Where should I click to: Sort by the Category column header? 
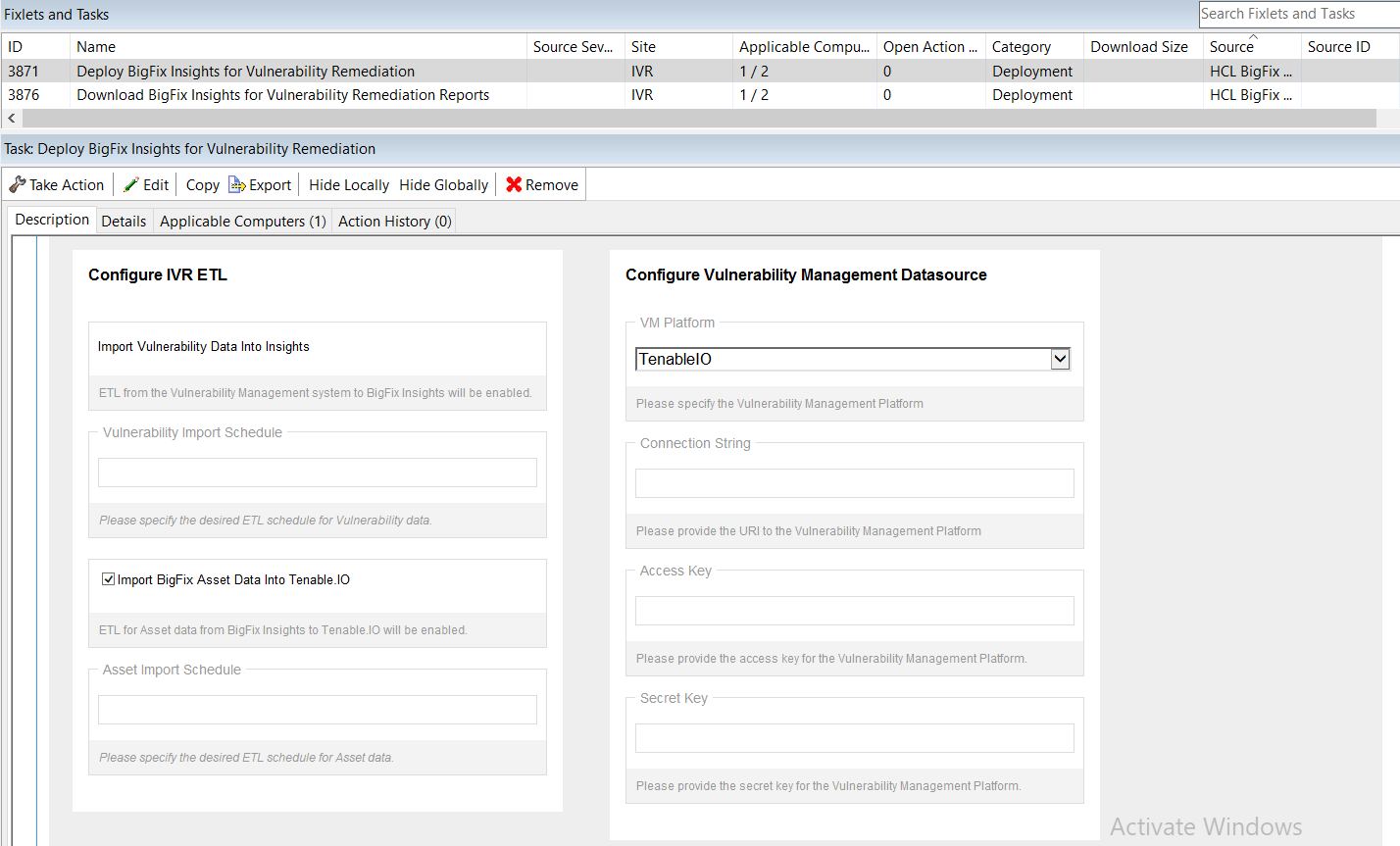(x=1034, y=47)
